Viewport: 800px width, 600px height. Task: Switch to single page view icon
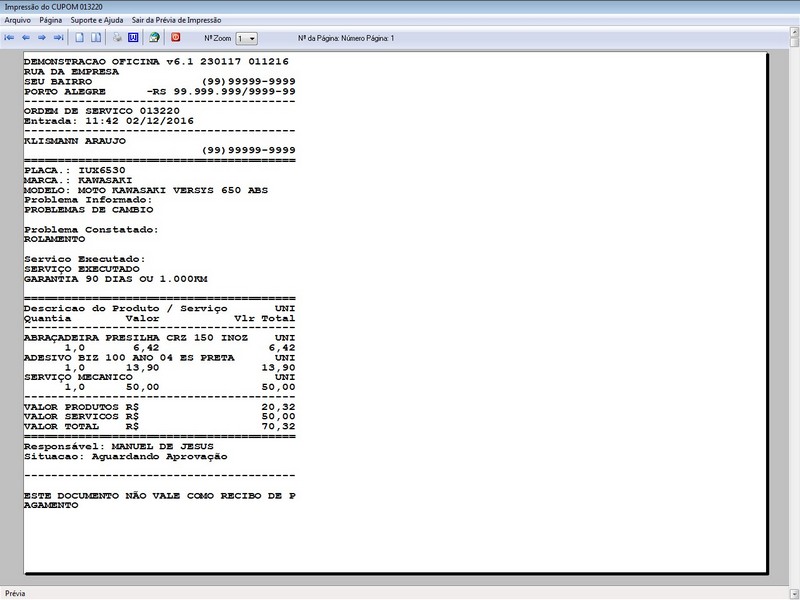click(x=80, y=38)
